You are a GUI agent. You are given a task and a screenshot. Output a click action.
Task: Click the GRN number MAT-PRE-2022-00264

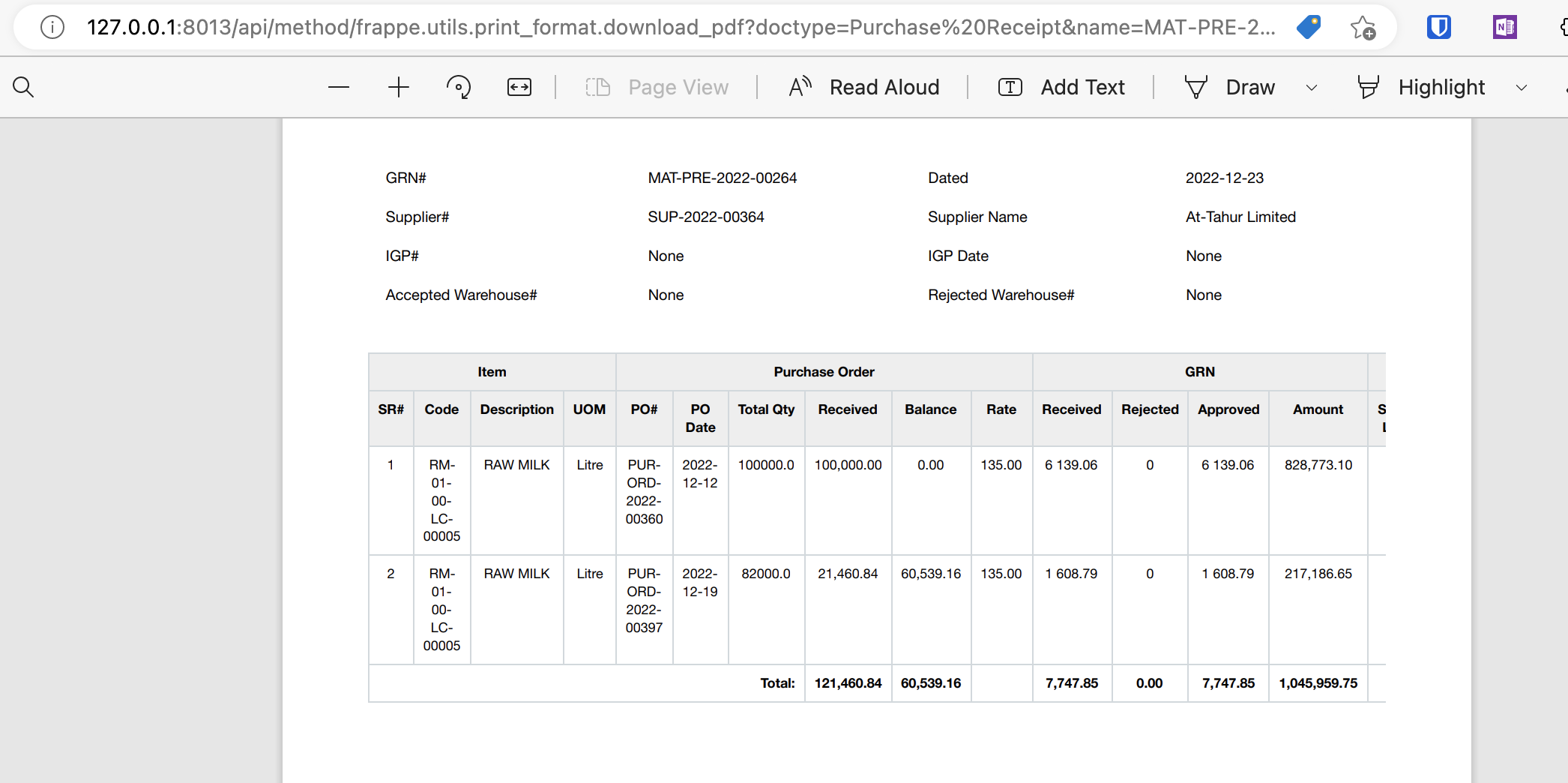coord(722,178)
